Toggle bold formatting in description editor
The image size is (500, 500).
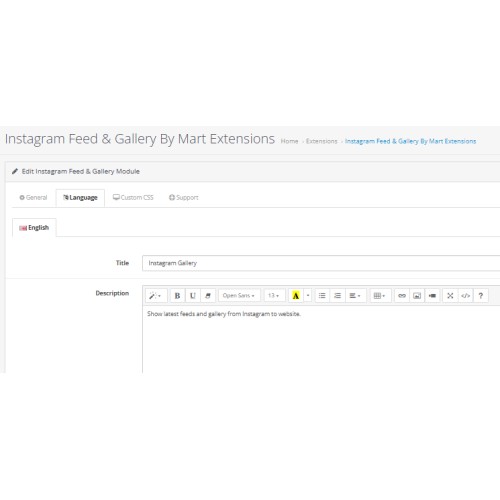point(177,296)
